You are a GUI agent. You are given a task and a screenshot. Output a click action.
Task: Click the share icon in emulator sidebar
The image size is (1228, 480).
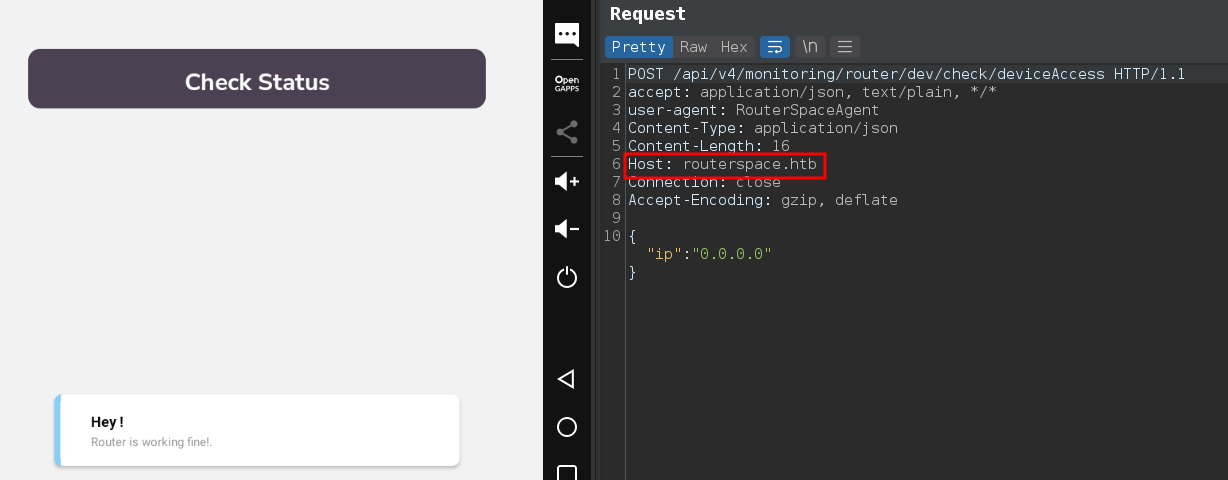tap(567, 132)
